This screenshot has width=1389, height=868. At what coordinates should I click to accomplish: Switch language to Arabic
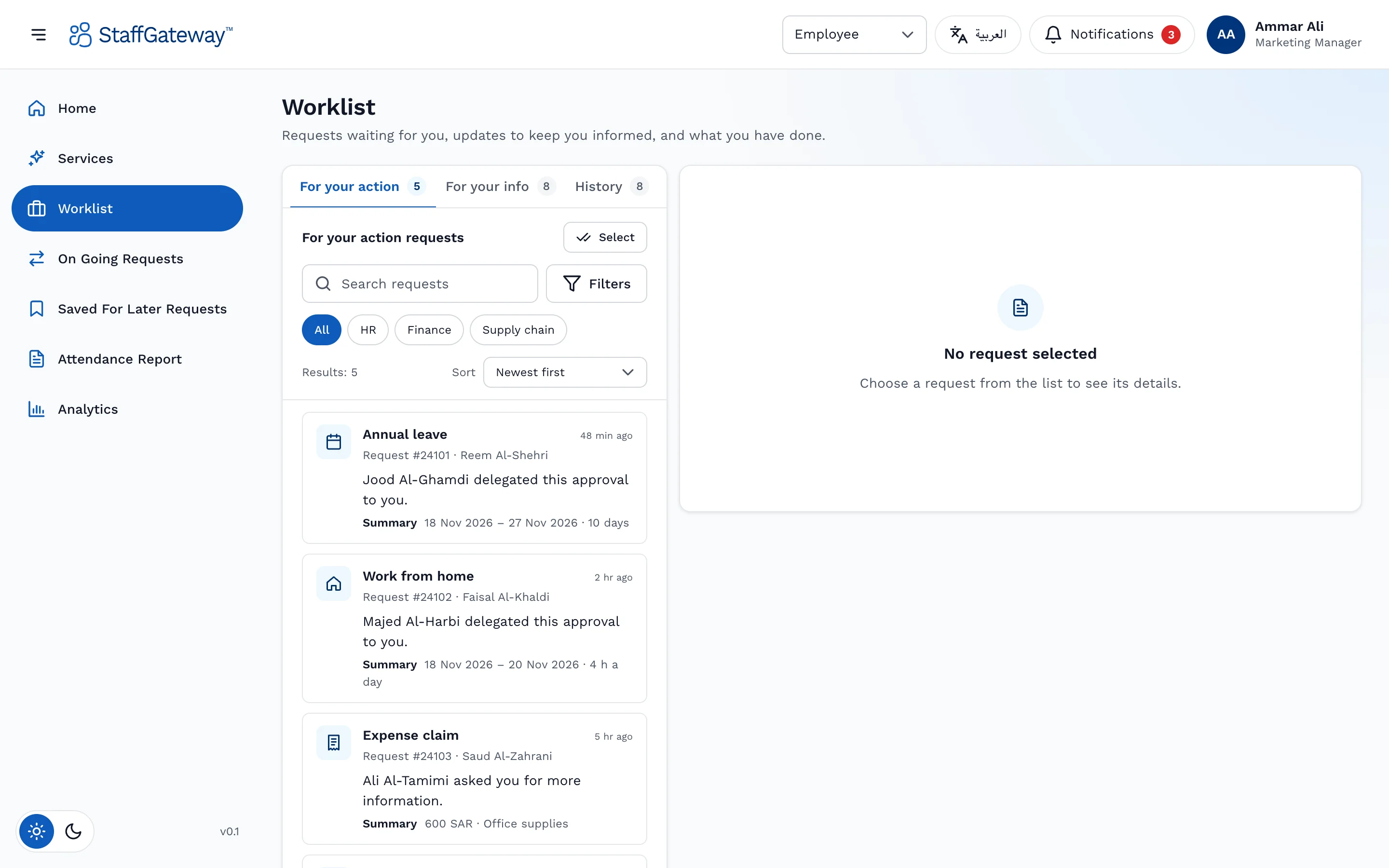point(978,34)
